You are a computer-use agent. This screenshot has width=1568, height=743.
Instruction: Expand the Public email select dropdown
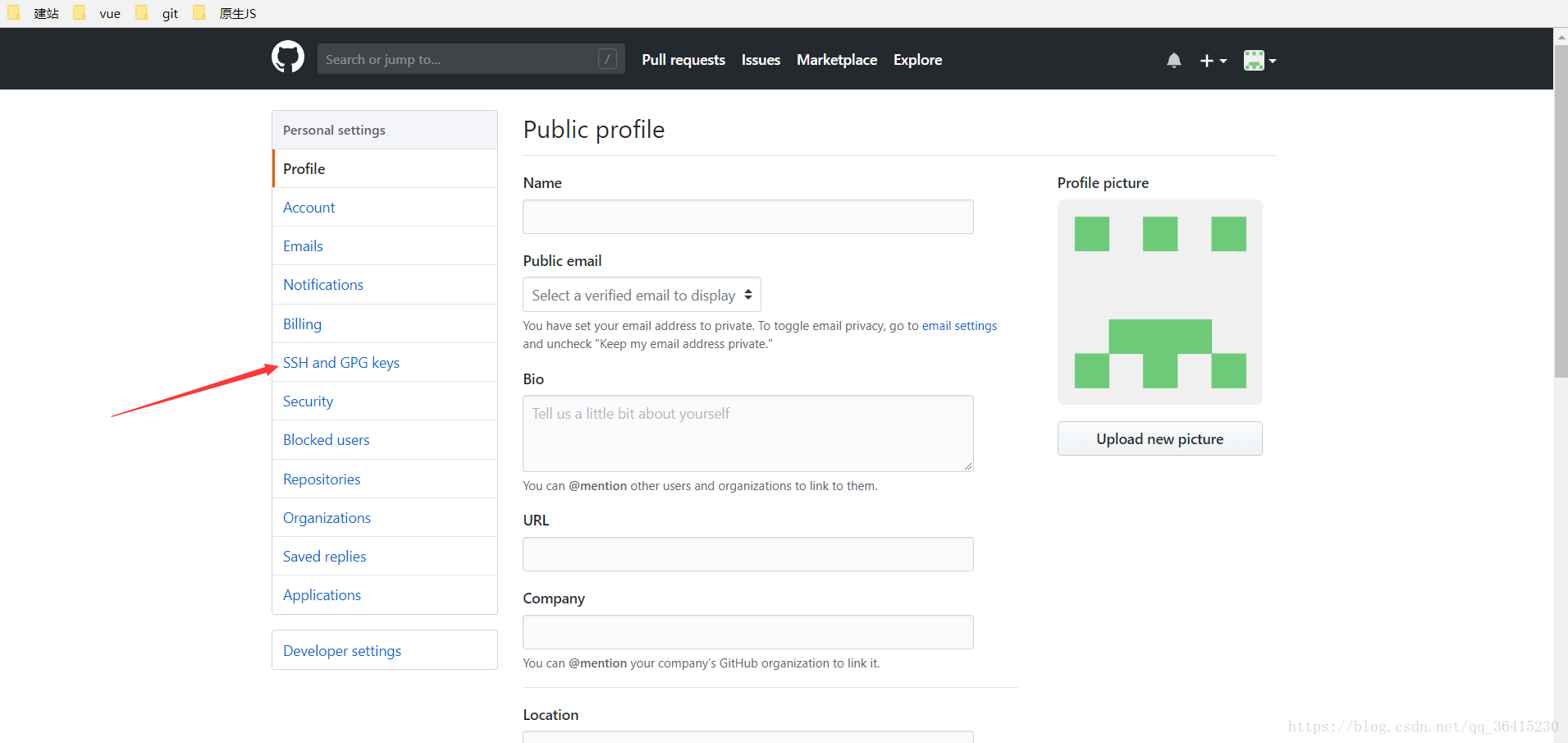click(642, 295)
